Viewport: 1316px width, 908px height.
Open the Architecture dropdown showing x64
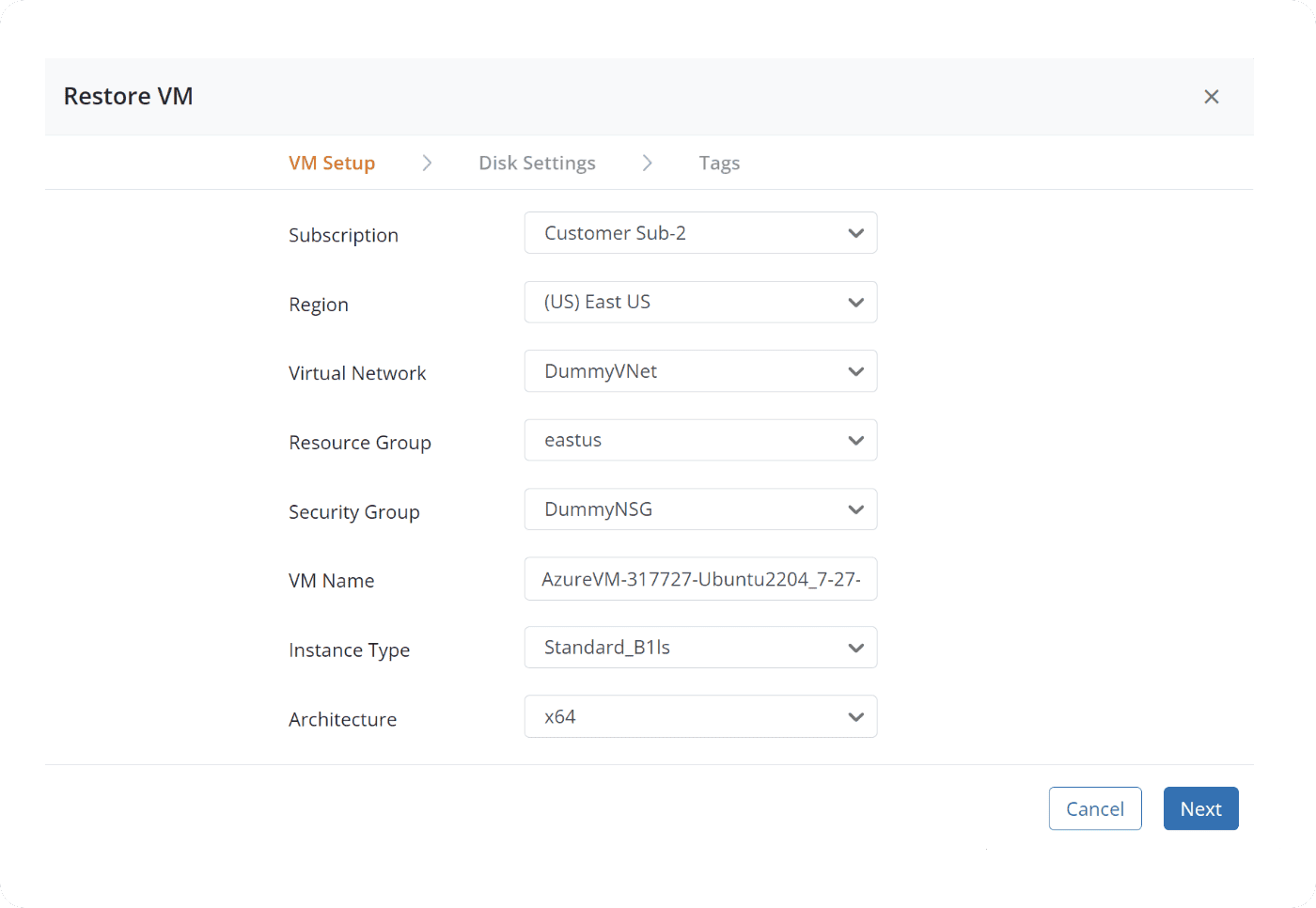tap(700, 717)
